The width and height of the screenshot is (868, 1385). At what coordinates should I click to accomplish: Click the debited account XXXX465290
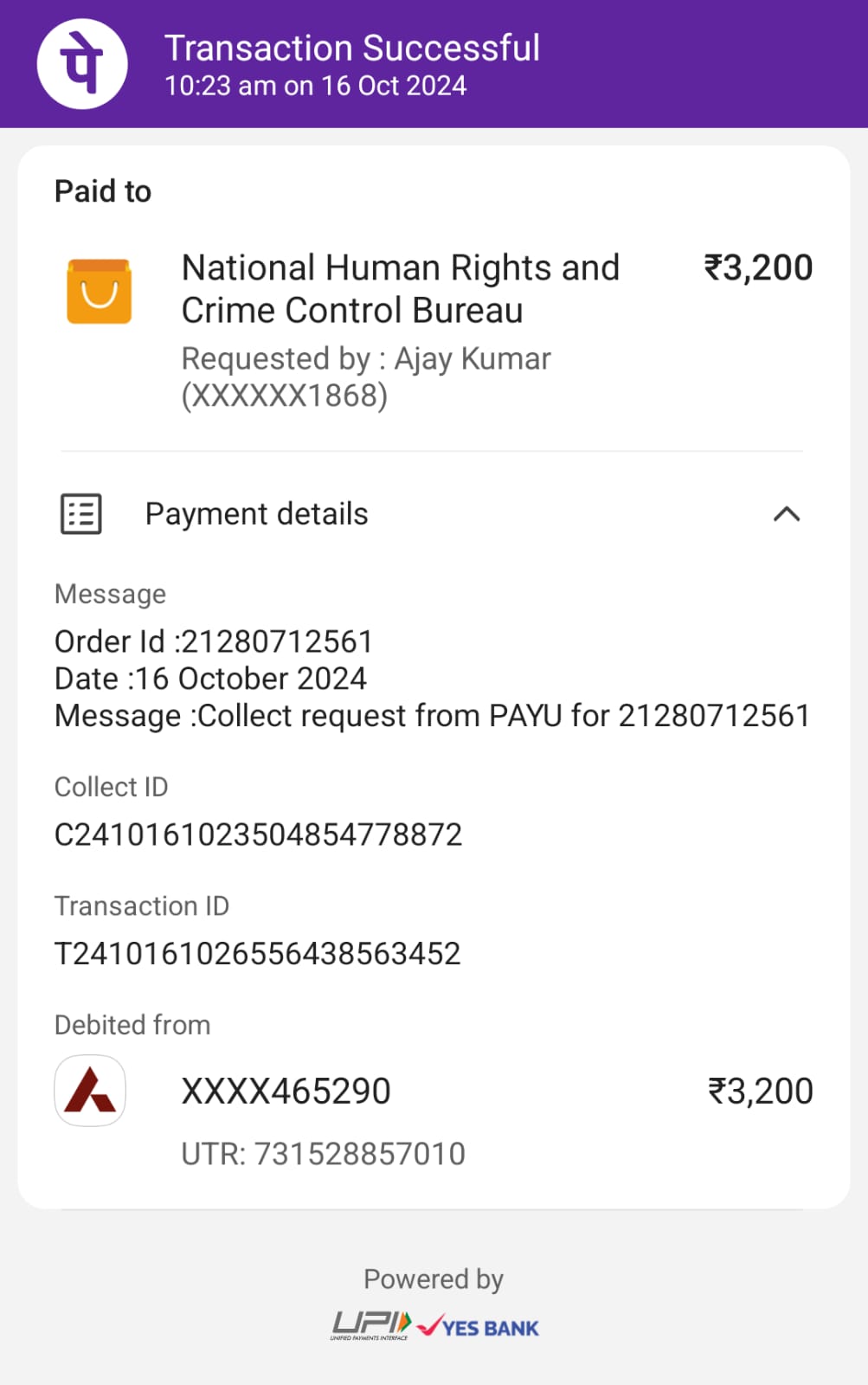point(286,1091)
